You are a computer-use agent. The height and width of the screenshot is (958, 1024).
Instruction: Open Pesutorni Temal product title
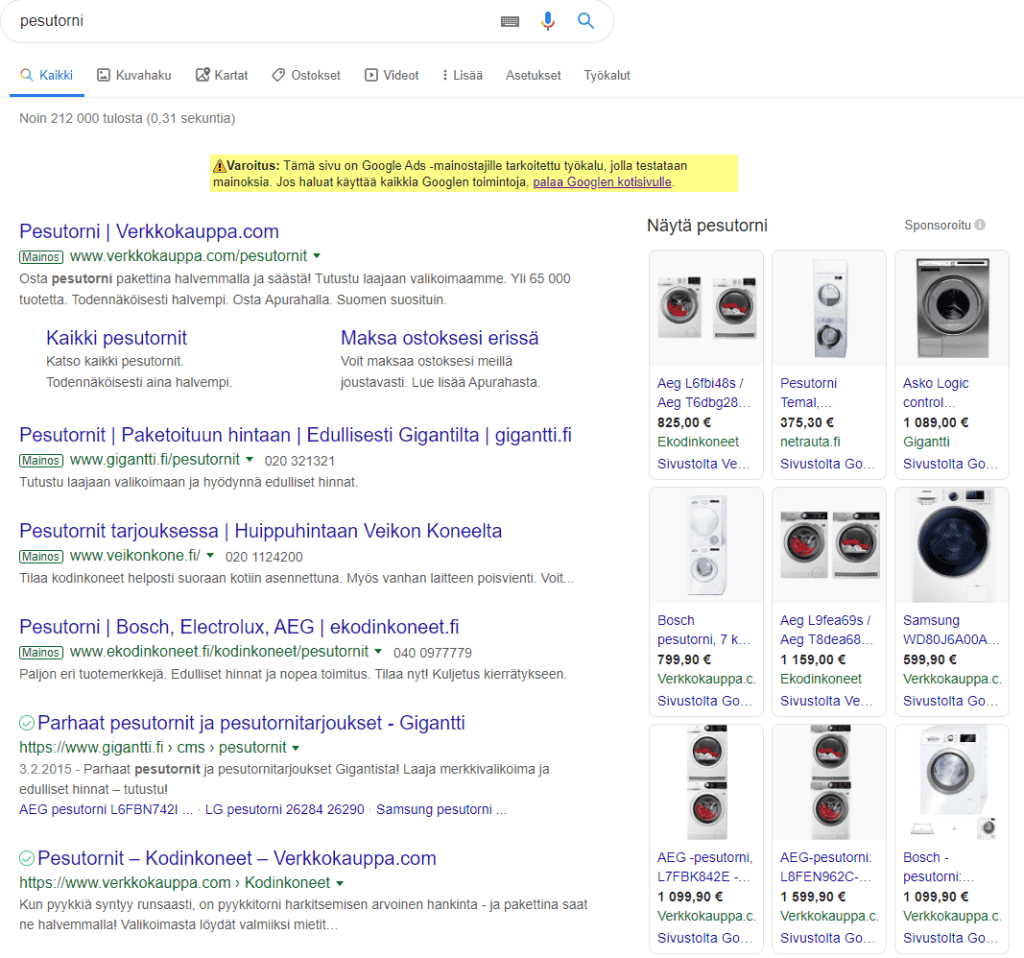click(808, 392)
